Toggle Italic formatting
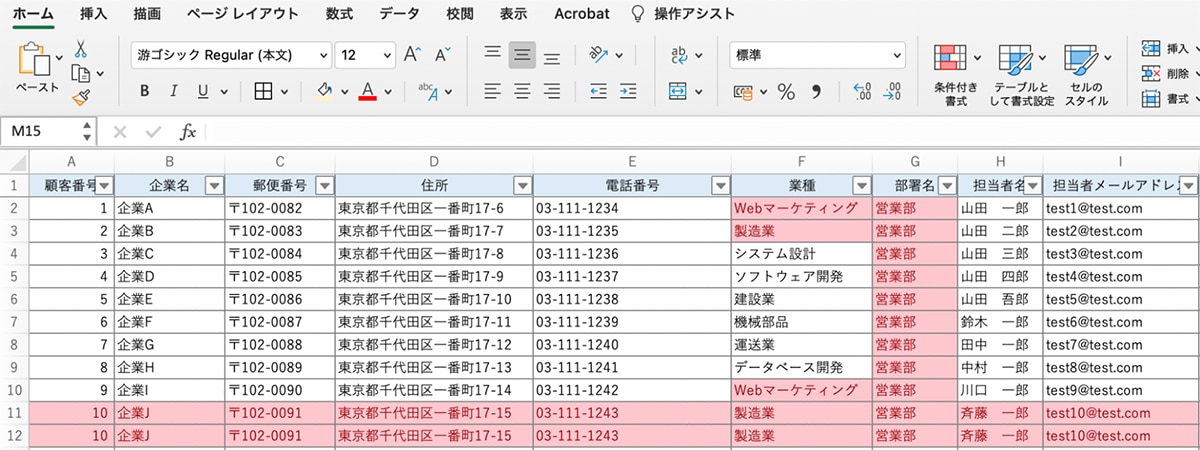Viewport: 1200px width, 450px height. tap(174, 91)
